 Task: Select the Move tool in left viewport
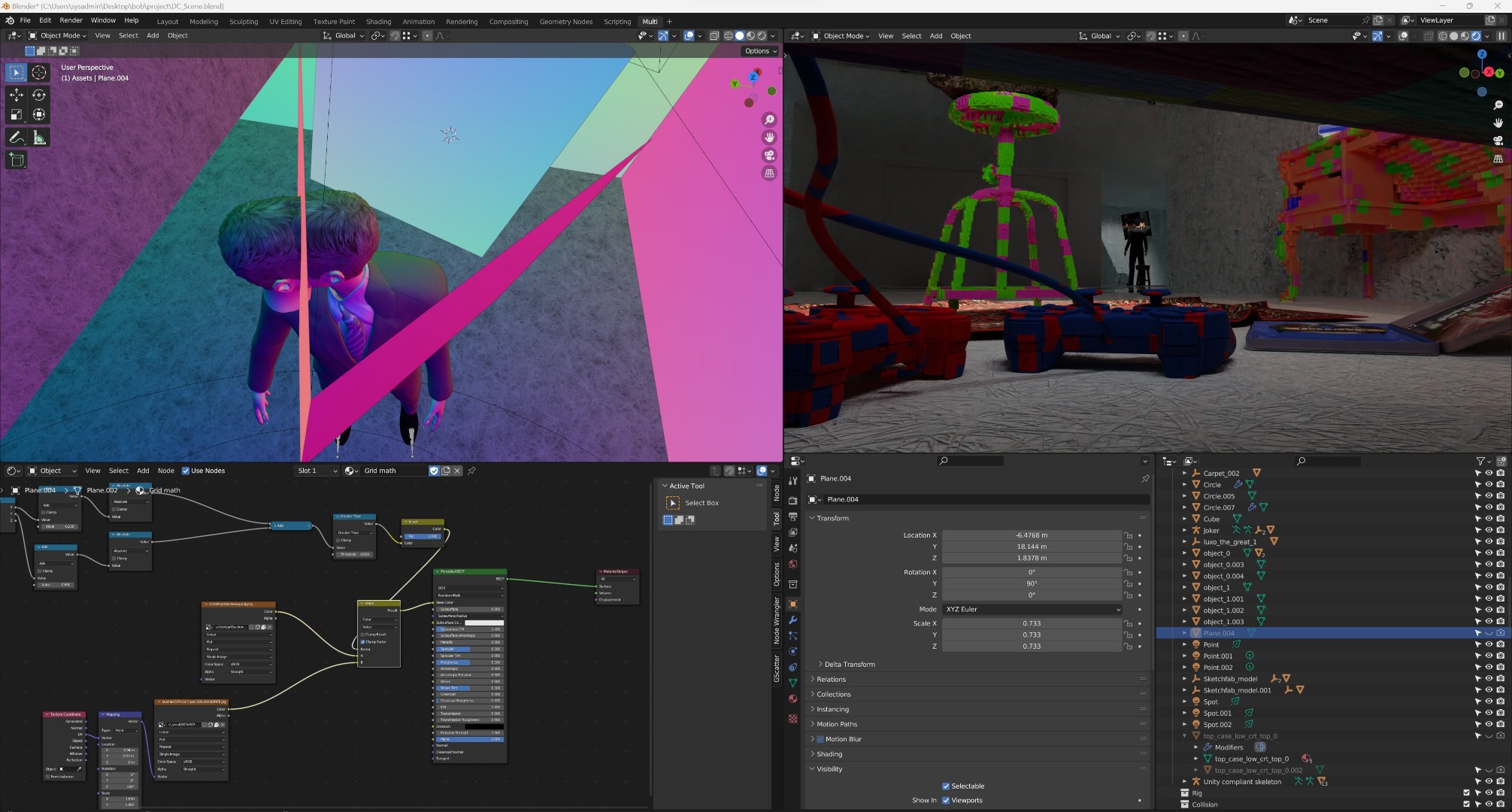pyautogui.click(x=16, y=95)
